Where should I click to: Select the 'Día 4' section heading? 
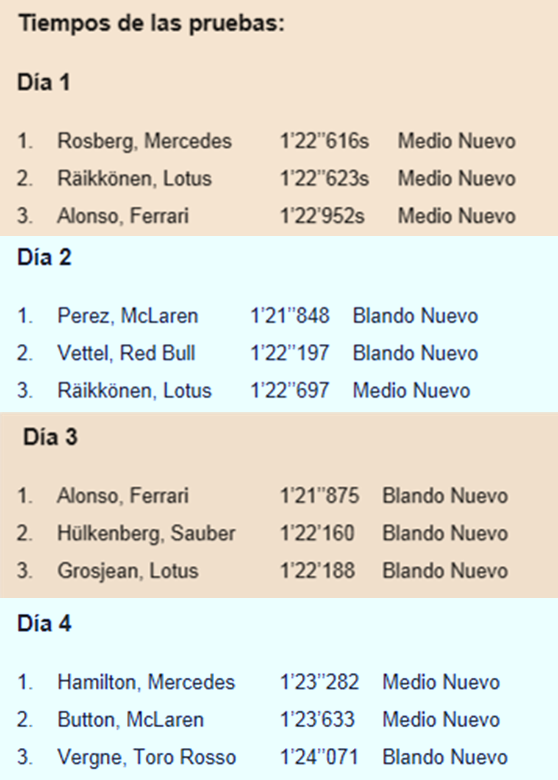[44, 623]
